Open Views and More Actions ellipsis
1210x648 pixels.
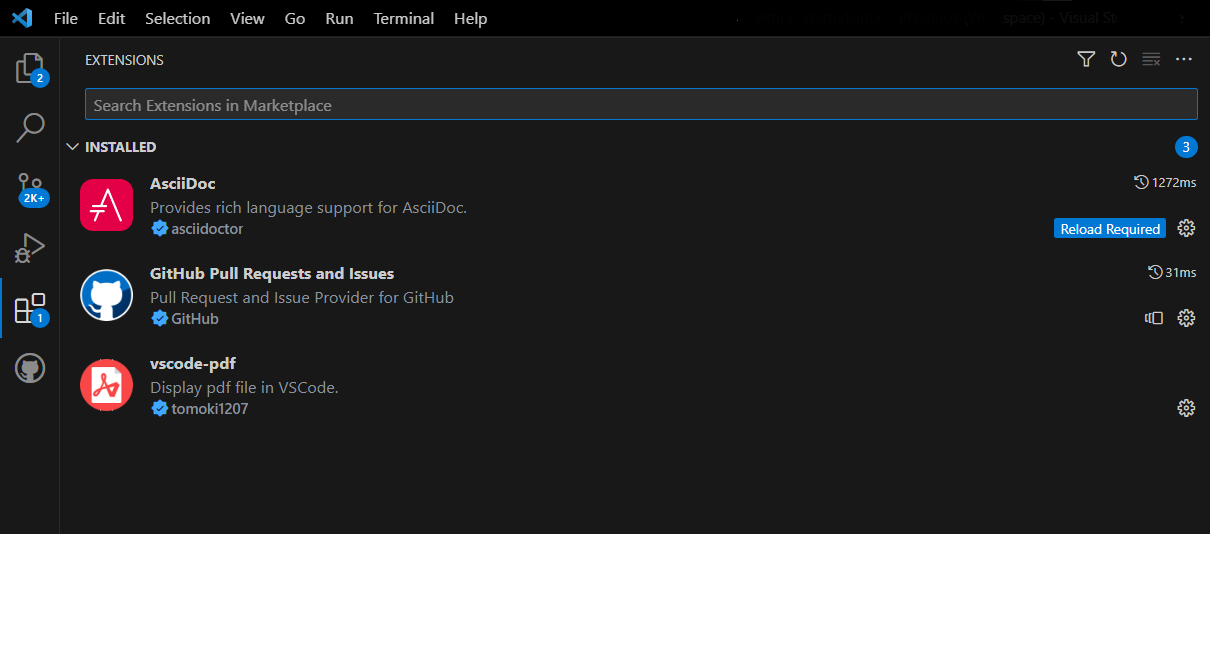click(1184, 60)
